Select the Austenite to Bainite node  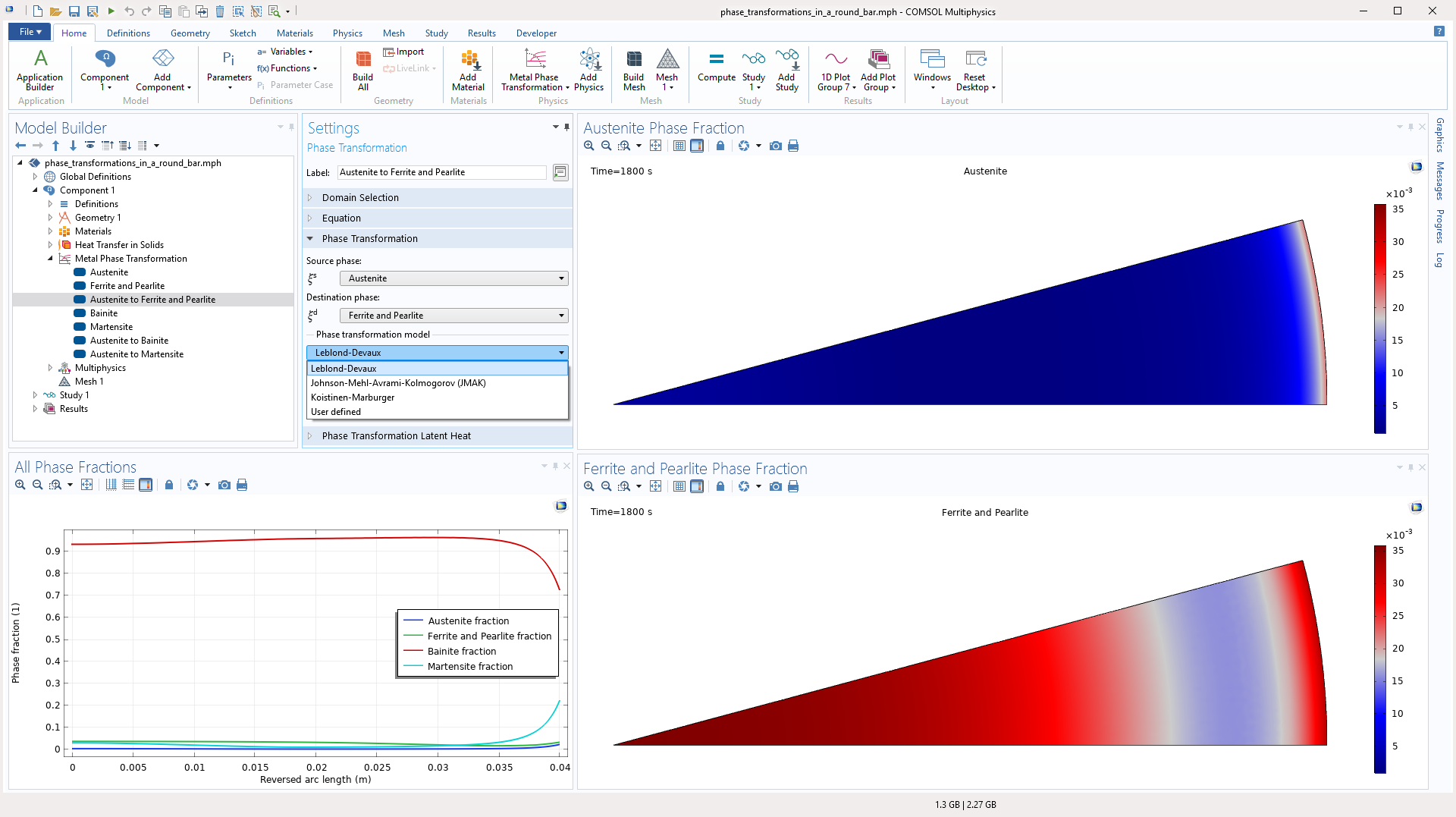(x=129, y=341)
